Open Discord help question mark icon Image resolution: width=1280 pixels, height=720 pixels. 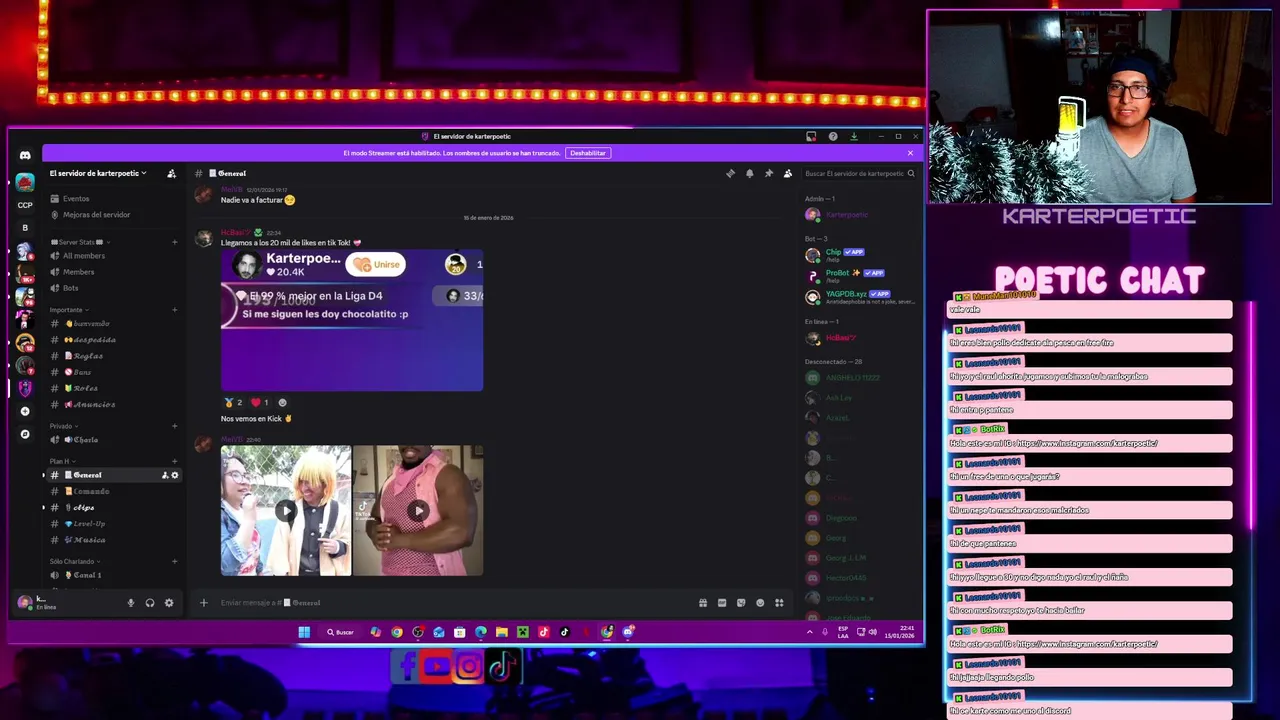click(x=833, y=136)
